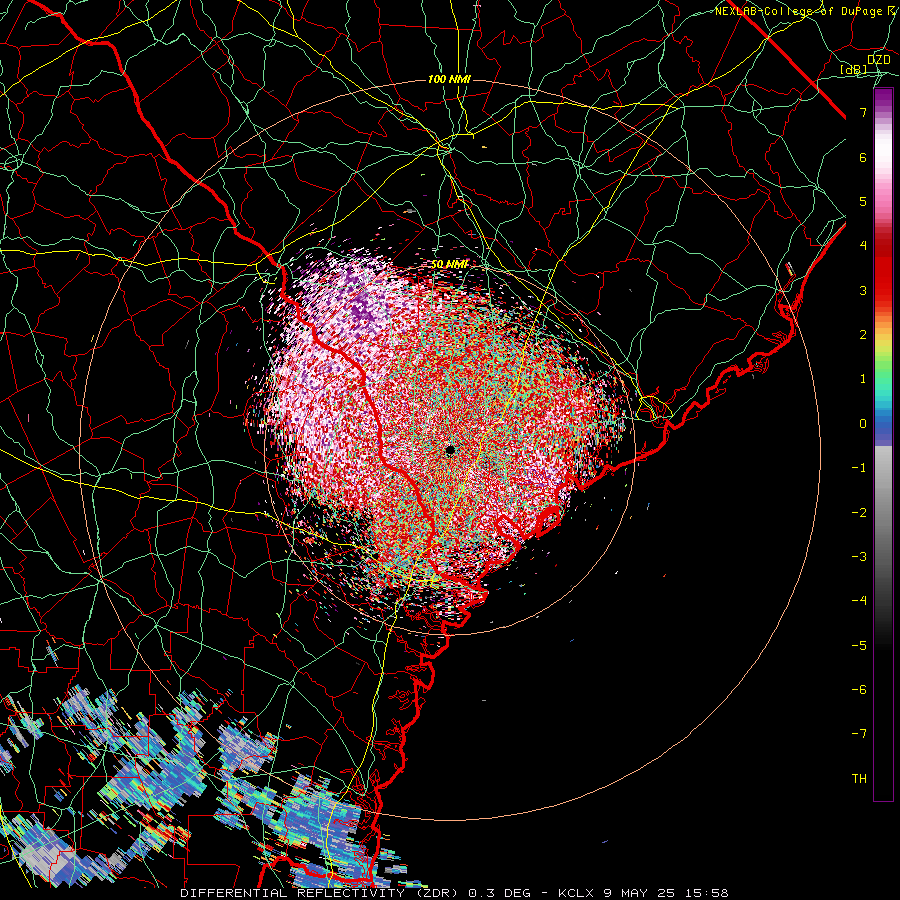Click the -1 value on the color scale
The image size is (900, 900).
pos(859,468)
